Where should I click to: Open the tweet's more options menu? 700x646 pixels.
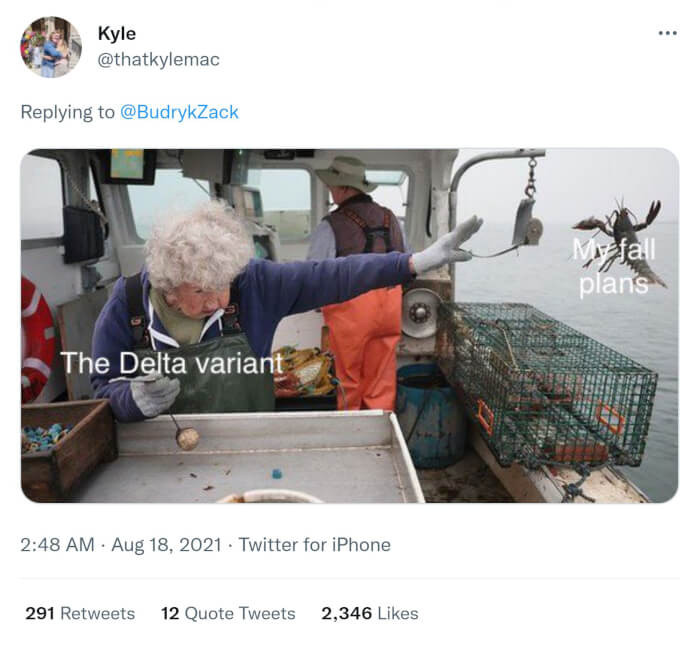click(x=667, y=33)
